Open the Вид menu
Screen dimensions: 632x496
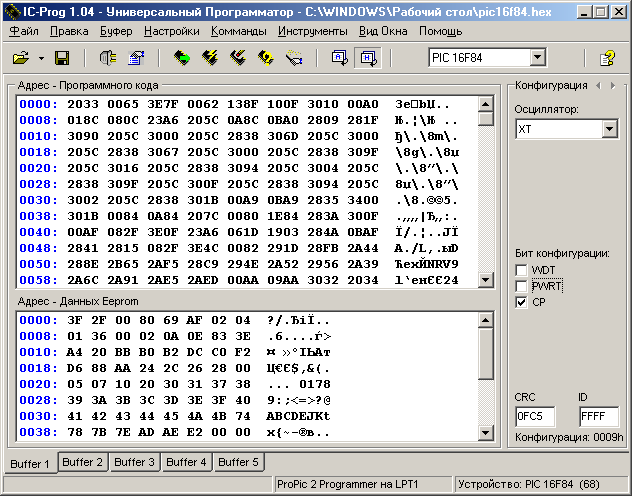point(368,31)
